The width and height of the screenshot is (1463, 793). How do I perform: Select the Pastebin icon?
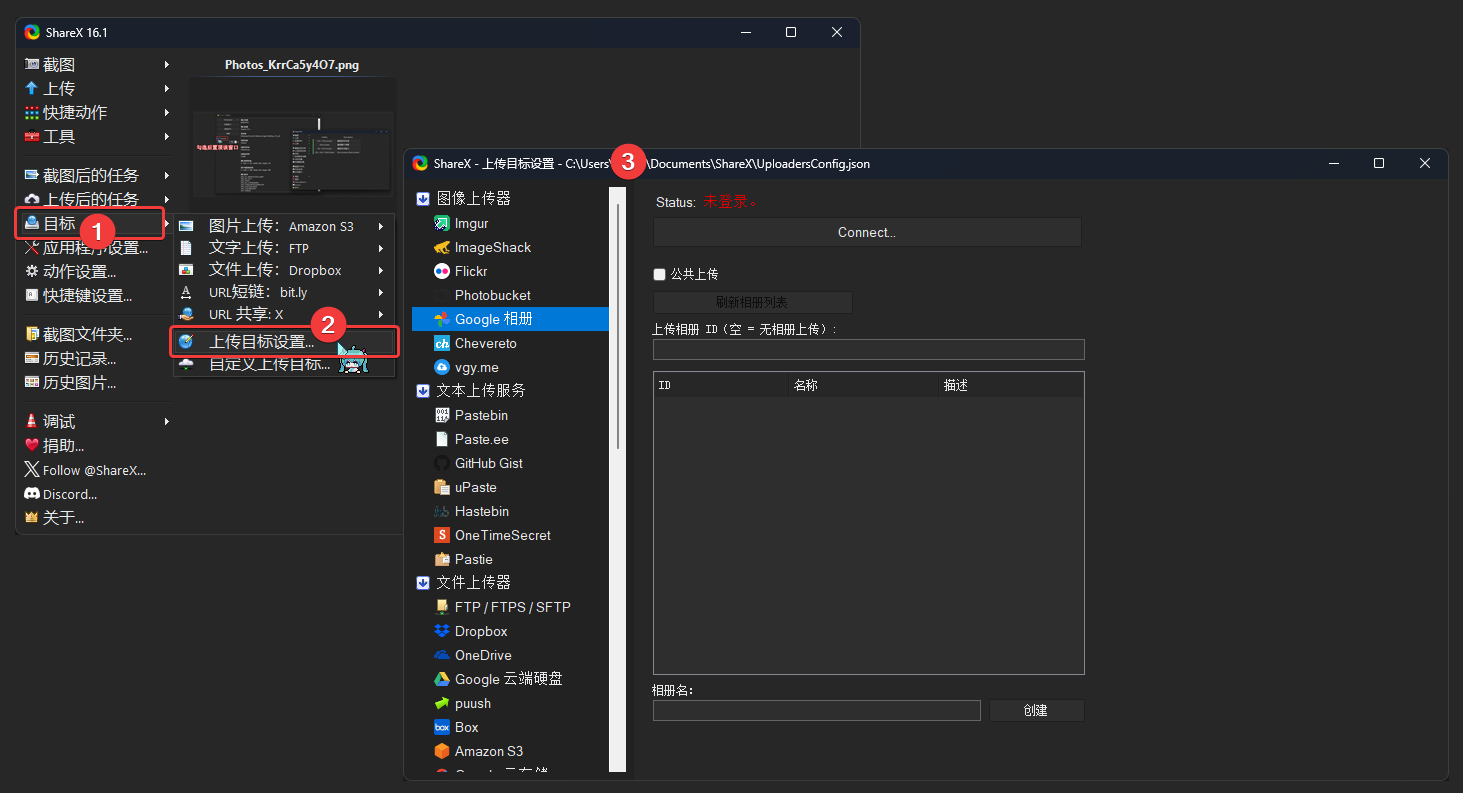442,415
